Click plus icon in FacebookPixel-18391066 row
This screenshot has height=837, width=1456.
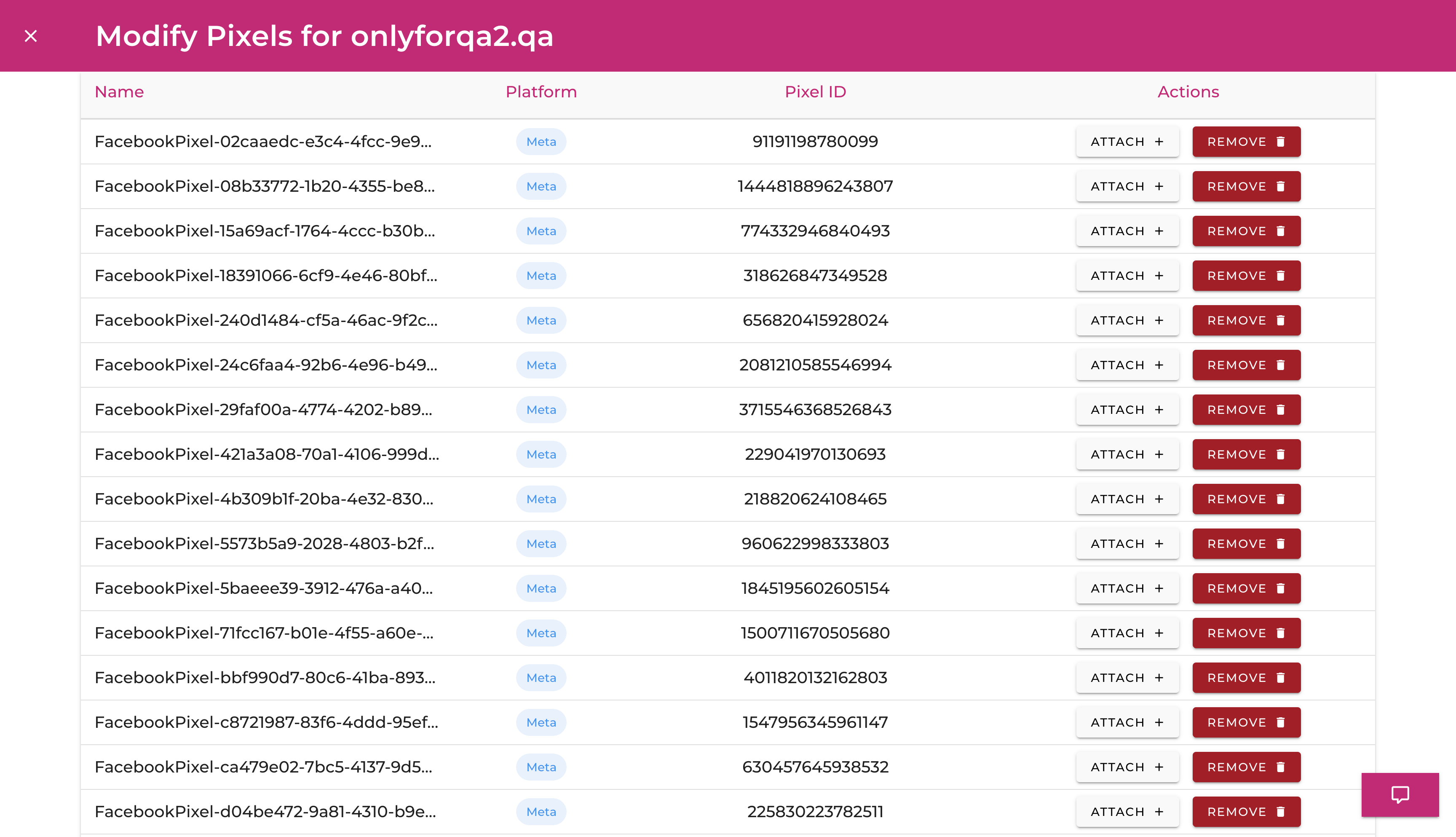[1159, 276]
